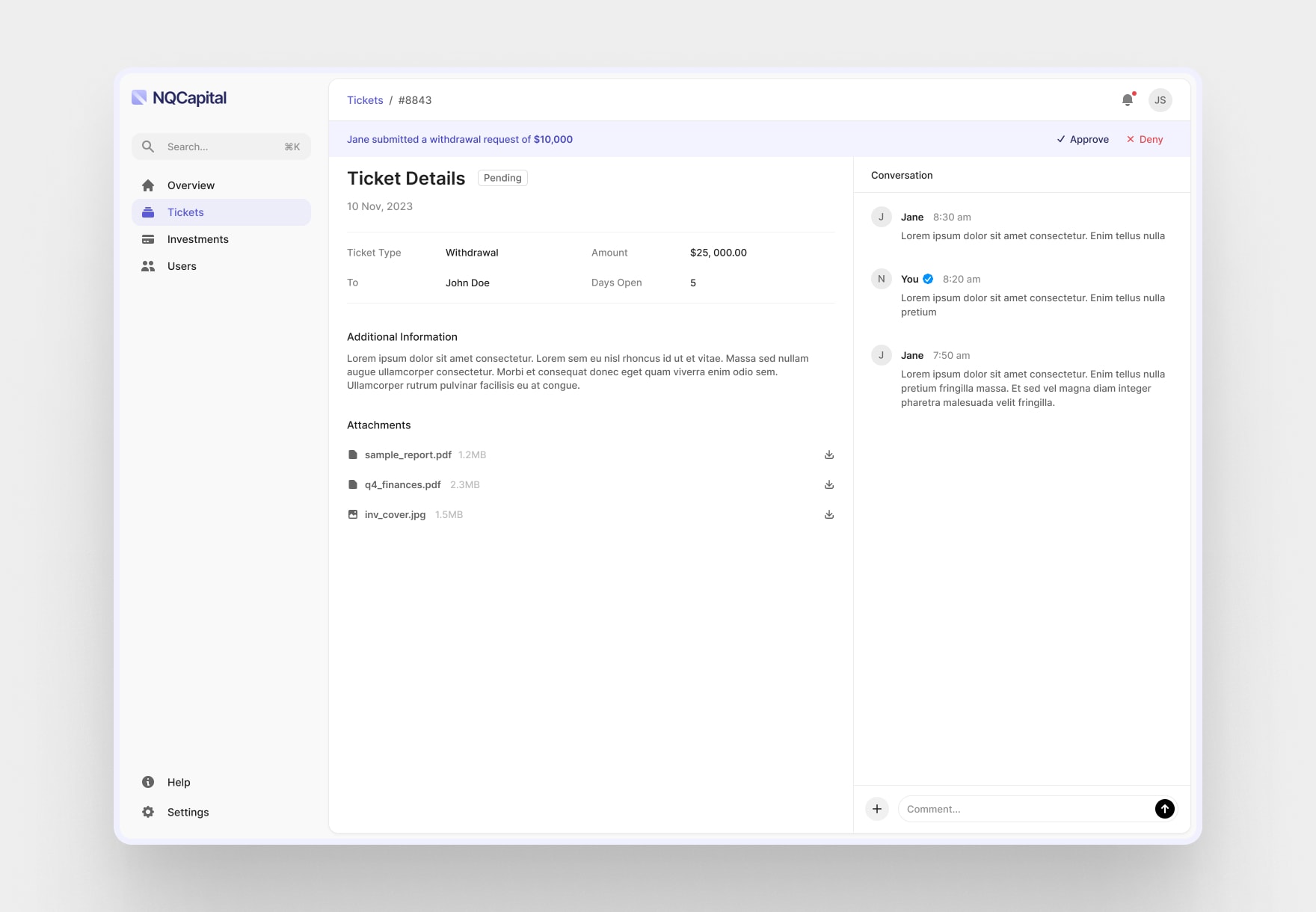Click the Settings gear icon
Viewport: 1316px width, 912px height.
pyautogui.click(x=148, y=812)
